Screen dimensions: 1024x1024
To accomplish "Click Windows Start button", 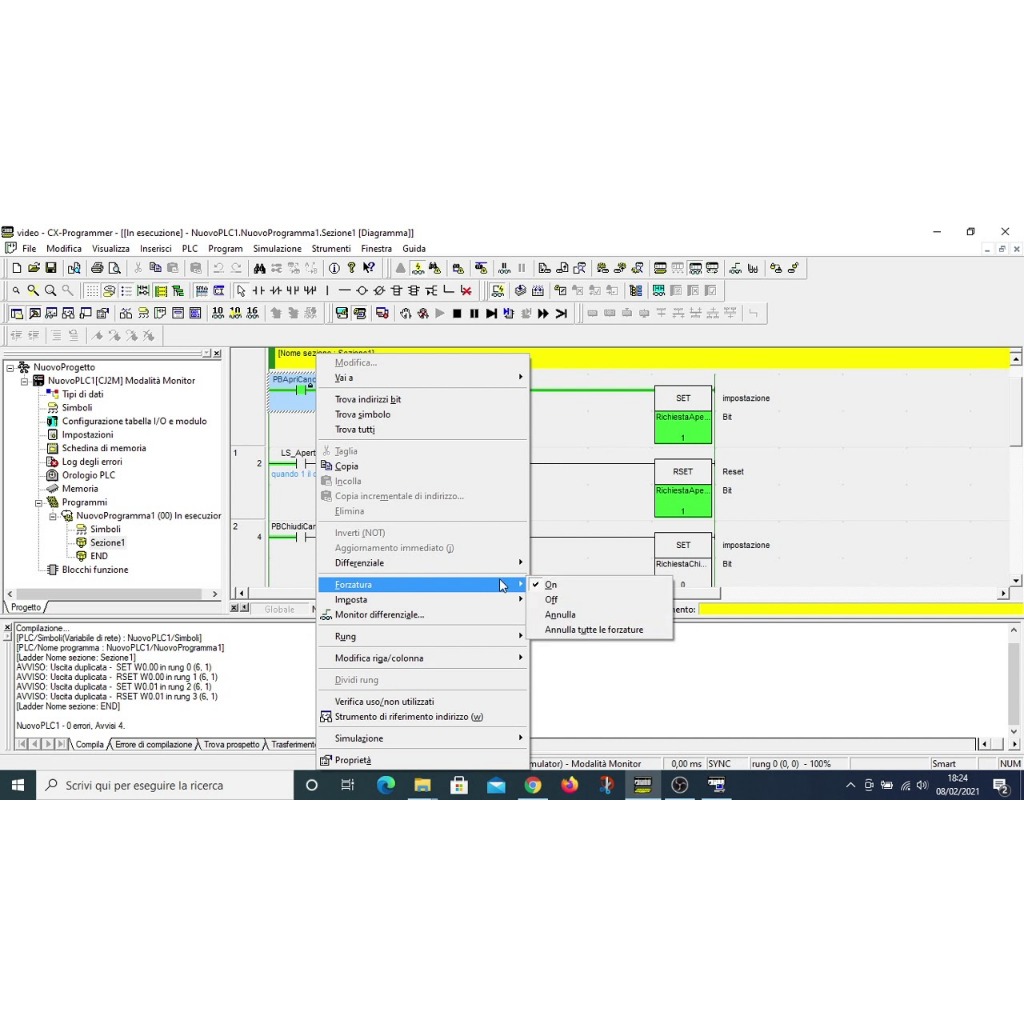I will [x=18, y=785].
